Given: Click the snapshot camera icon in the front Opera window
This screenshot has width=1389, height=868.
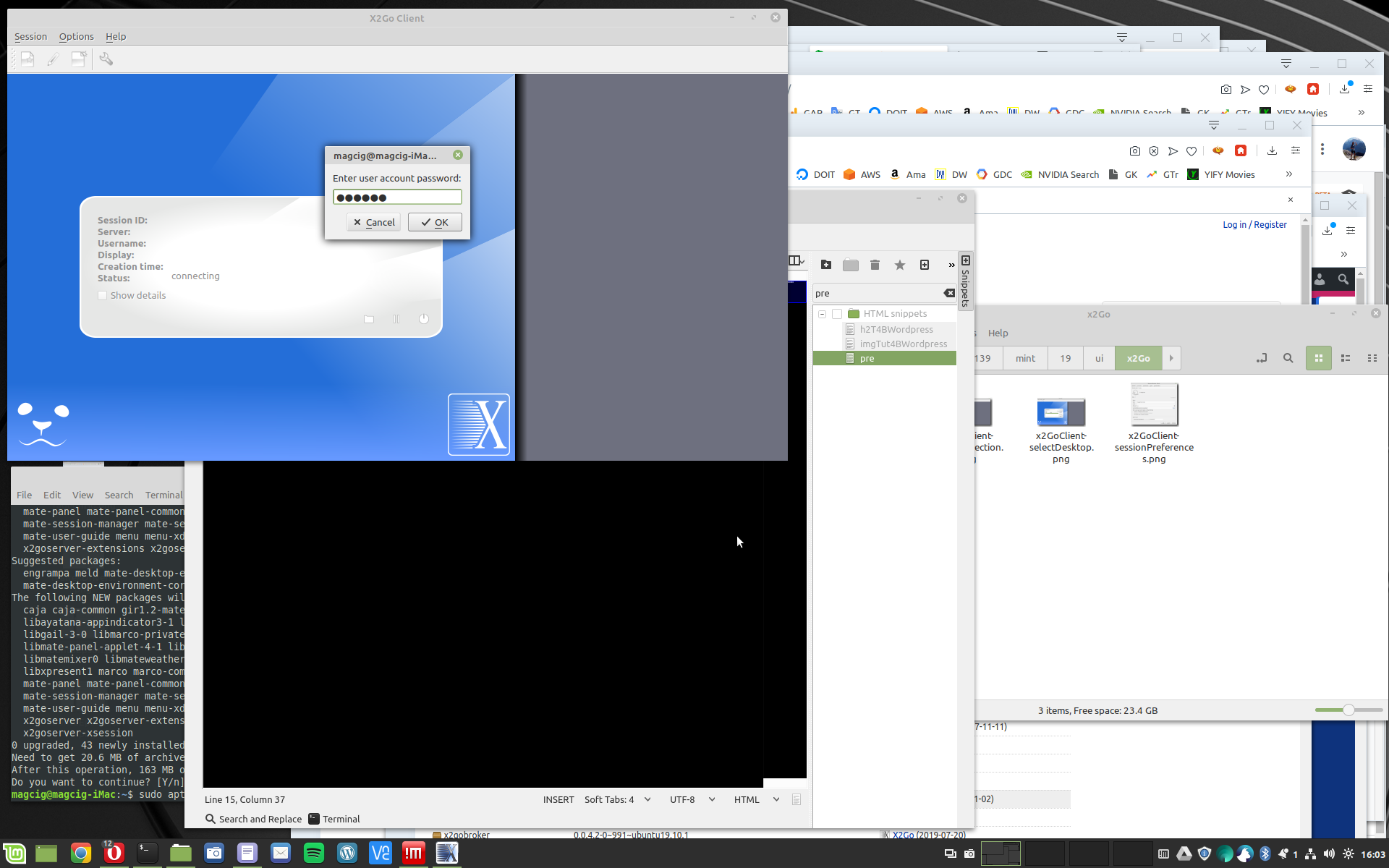Looking at the screenshot, I should point(1135,150).
